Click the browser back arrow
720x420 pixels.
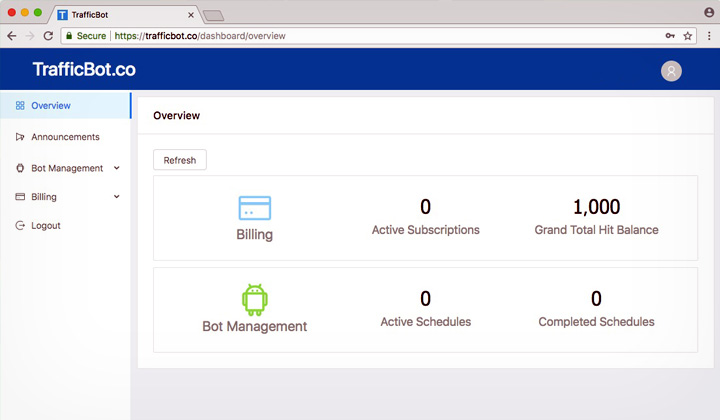coord(12,36)
